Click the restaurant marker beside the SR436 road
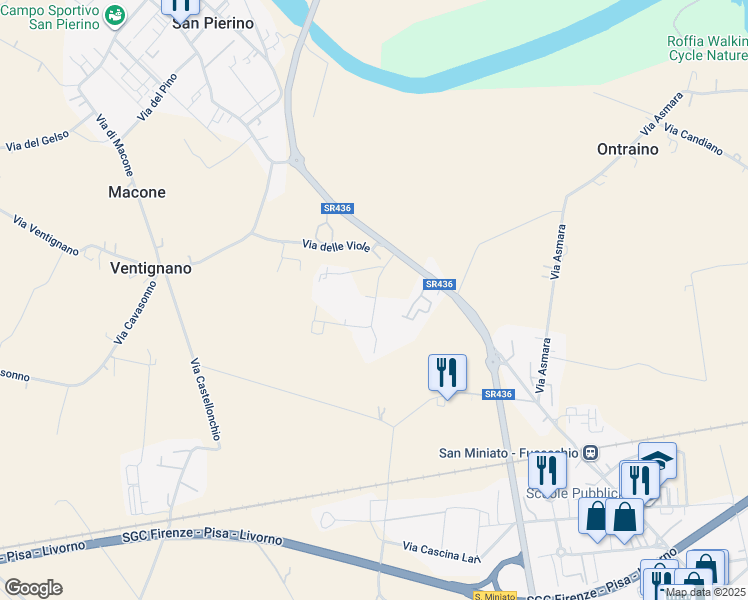The height and width of the screenshot is (600, 748). (447, 375)
